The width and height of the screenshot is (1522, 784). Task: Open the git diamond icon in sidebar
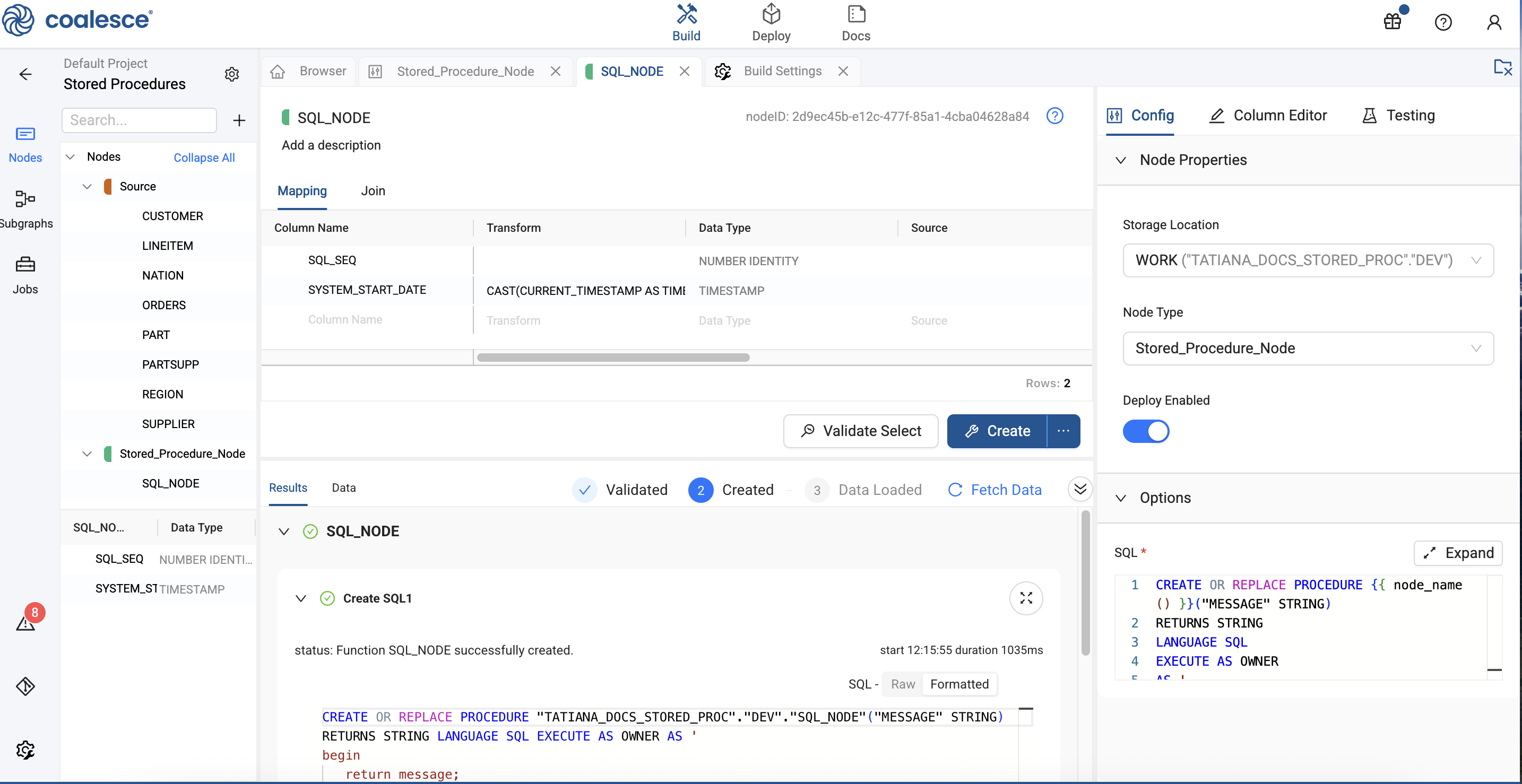coord(25,686)
